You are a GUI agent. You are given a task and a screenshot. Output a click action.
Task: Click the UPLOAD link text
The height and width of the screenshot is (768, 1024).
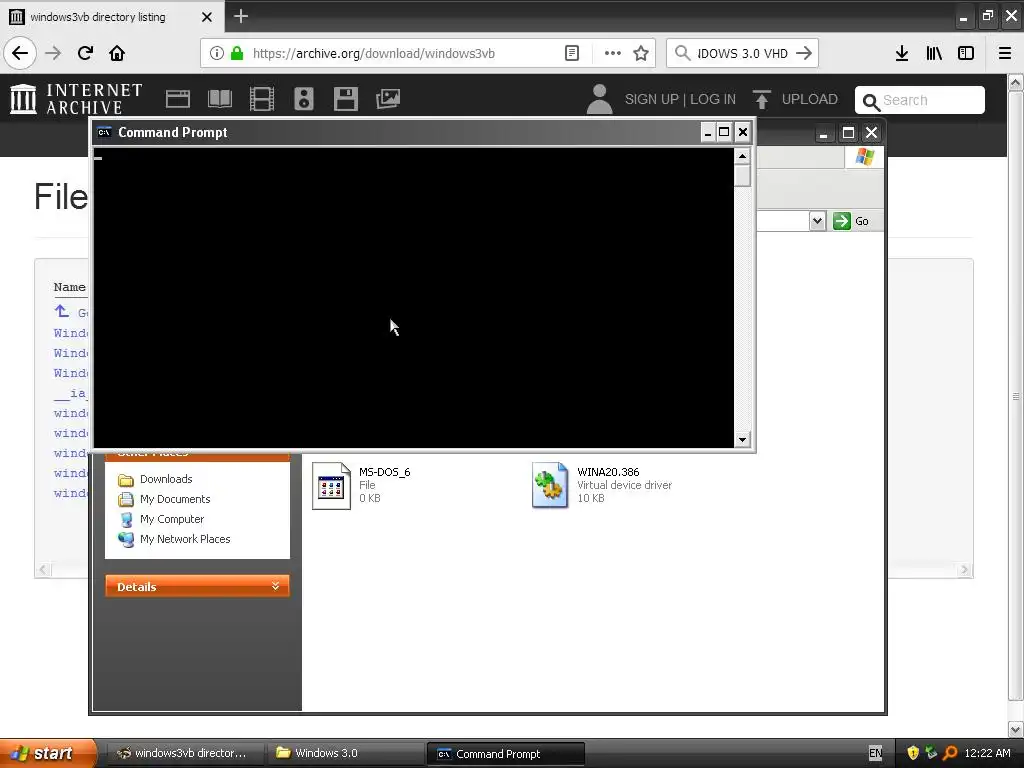810,99
